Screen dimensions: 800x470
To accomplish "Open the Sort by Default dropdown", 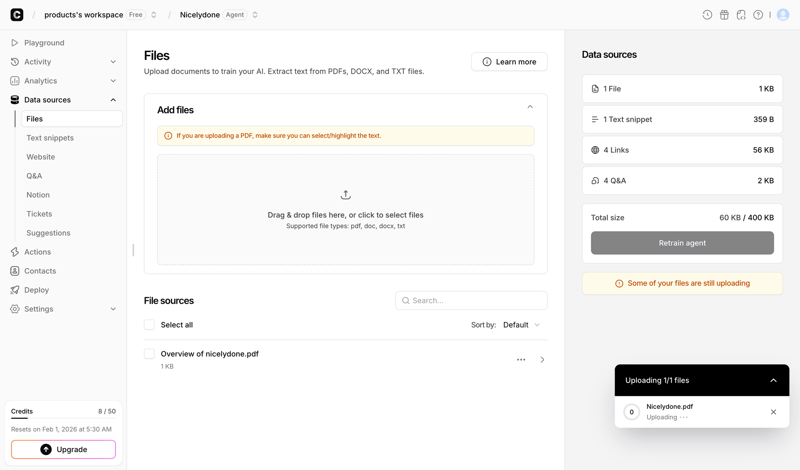I will [x=521, y=325].
